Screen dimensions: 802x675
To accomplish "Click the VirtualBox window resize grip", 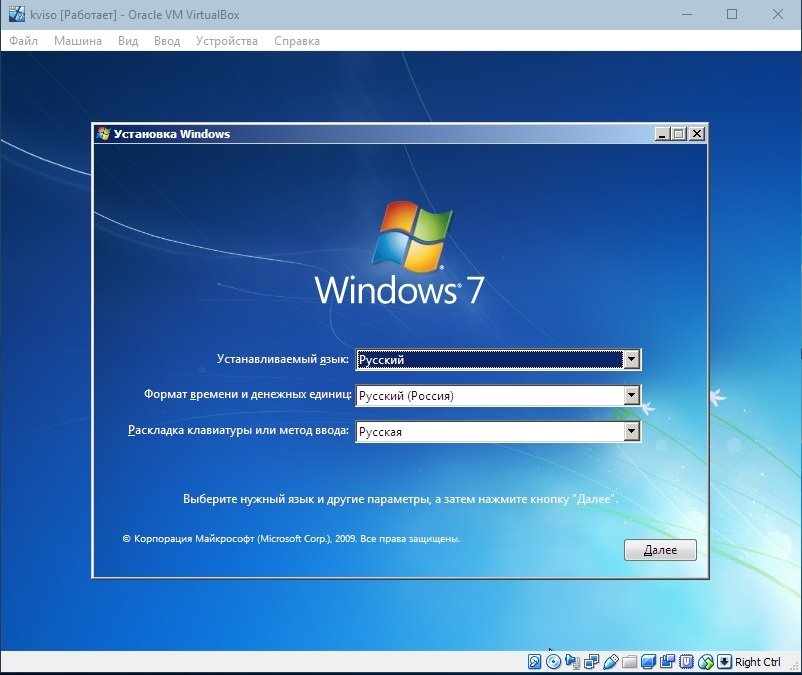I will coord(794,665).
